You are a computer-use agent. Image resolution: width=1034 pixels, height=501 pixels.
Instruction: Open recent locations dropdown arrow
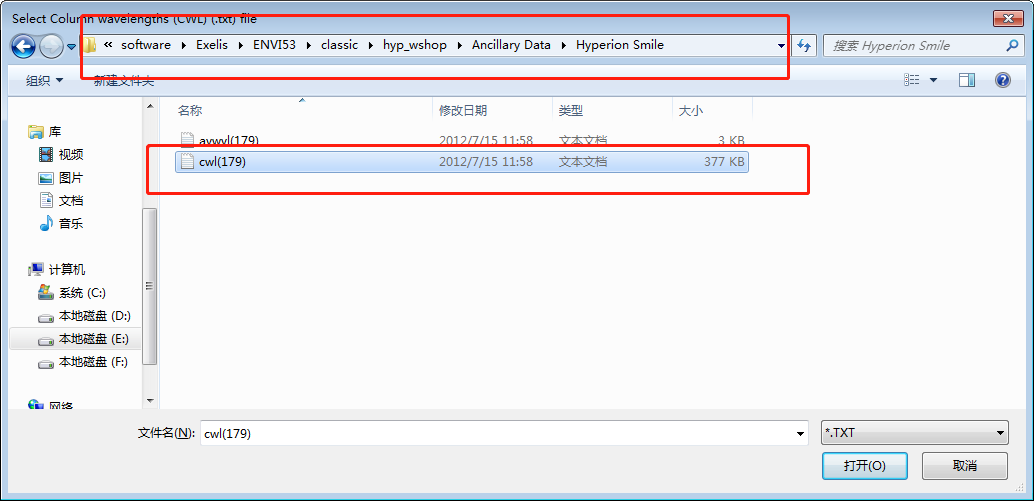click(x=71, y=47)
